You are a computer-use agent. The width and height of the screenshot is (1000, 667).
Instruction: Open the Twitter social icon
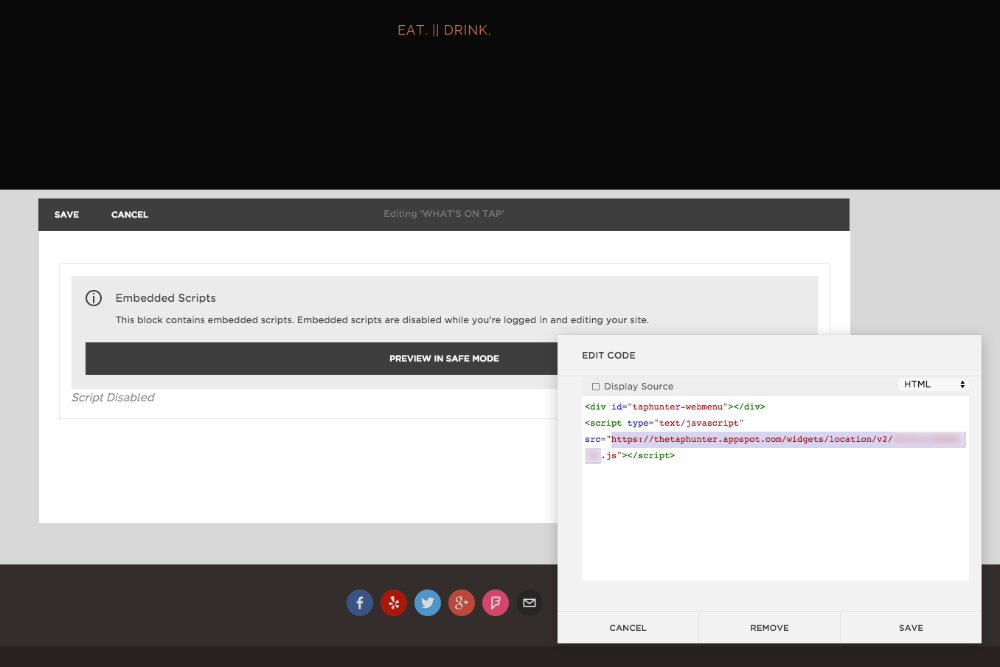(427, 603)
